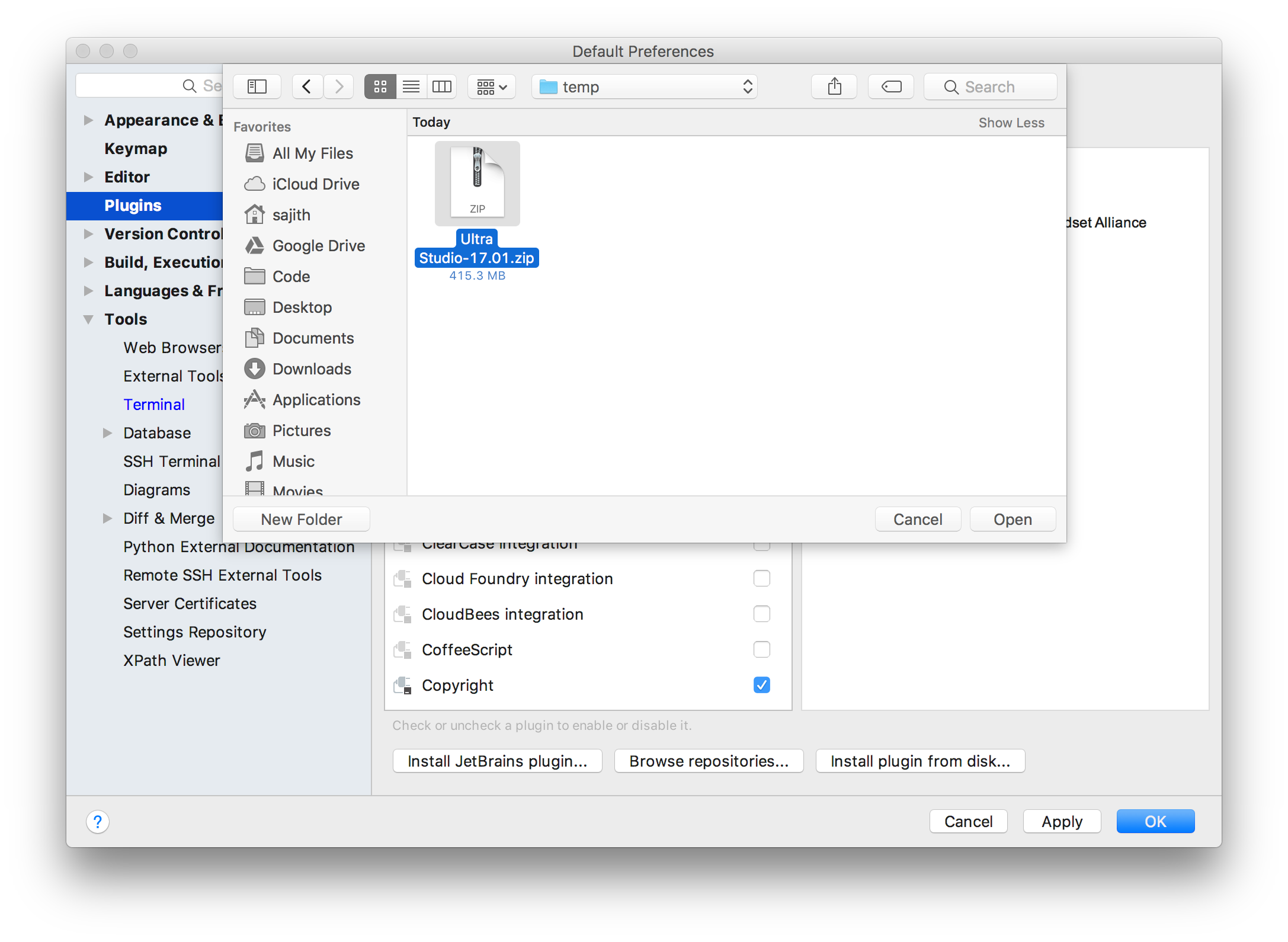Open Terminal settings under Tools
The height and width of the screenshot is (942, 1288).
click(x=154, y=404)
